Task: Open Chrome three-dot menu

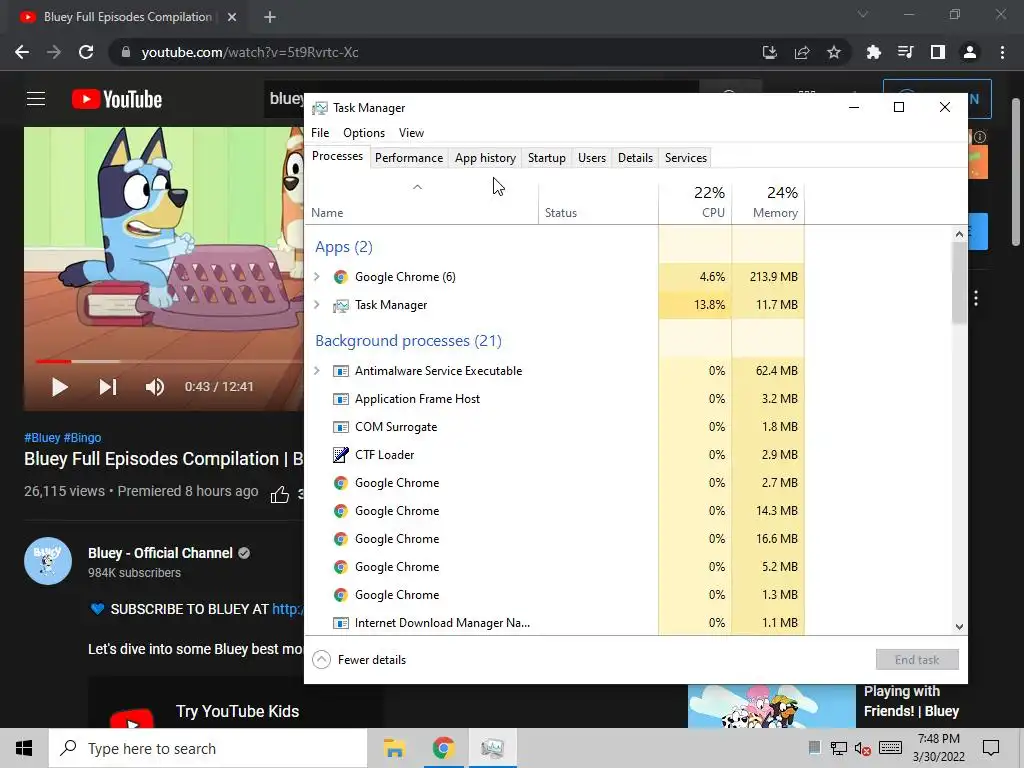Action: coord(1002,52)
